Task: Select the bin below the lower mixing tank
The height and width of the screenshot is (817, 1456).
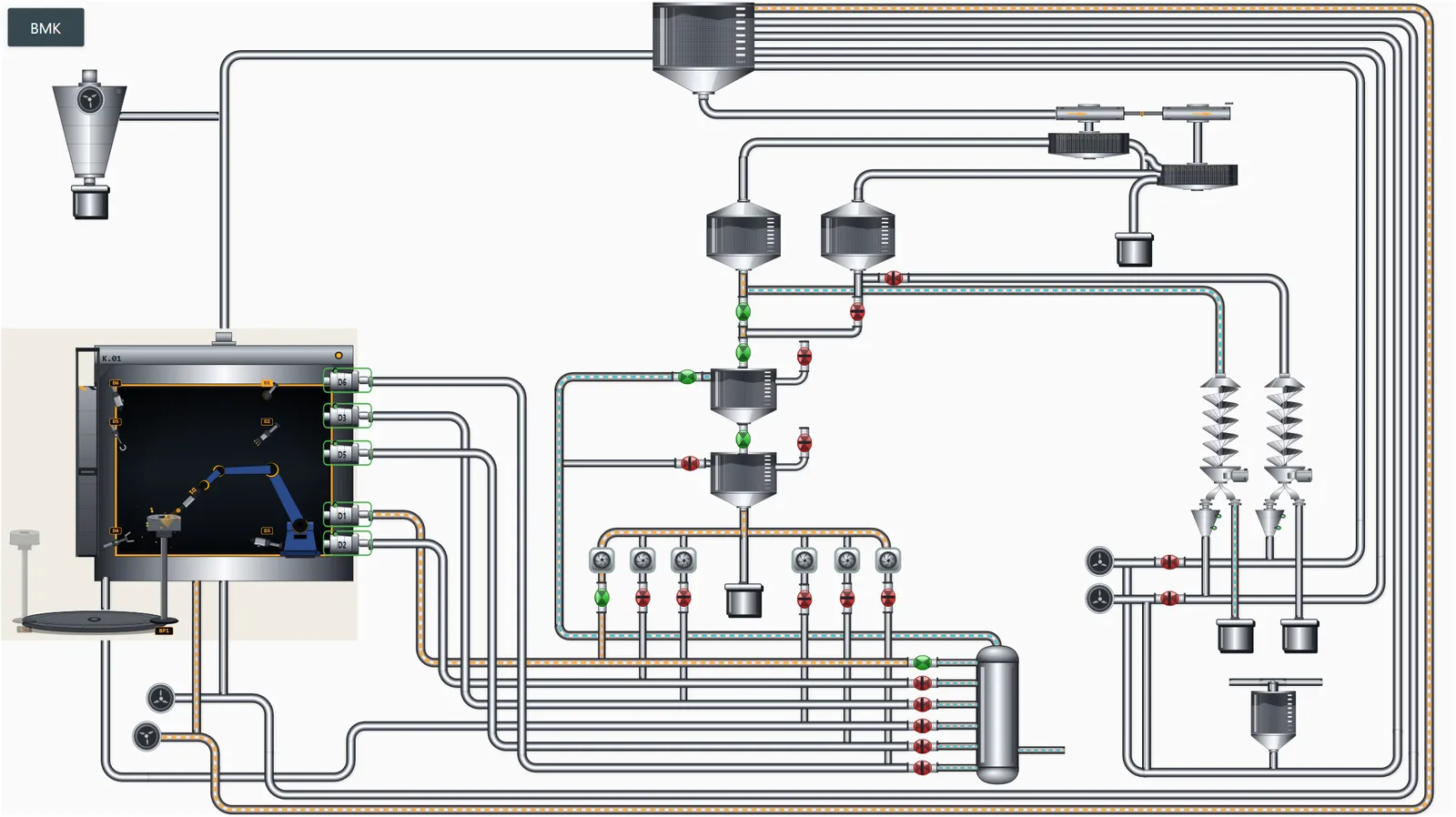Action: click(x=743, y=600)
